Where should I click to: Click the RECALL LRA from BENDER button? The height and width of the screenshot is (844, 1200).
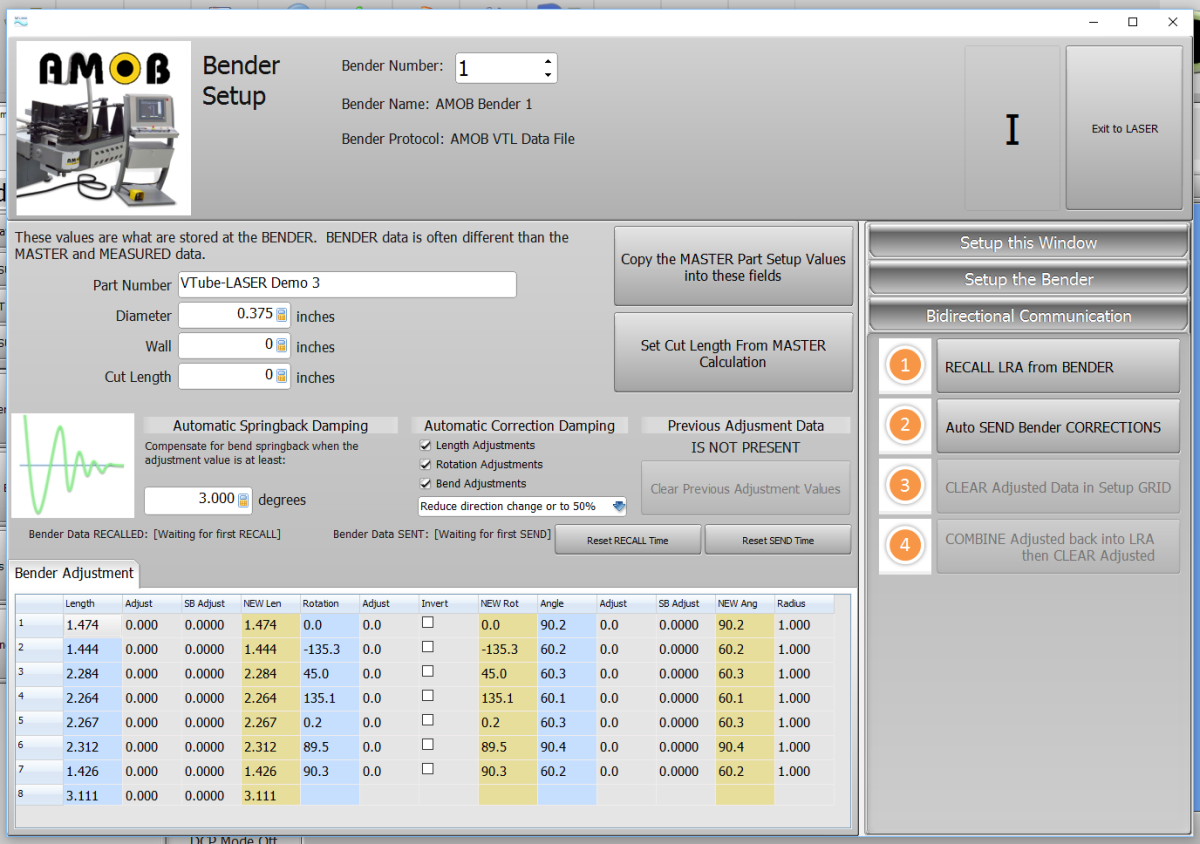1057,367
